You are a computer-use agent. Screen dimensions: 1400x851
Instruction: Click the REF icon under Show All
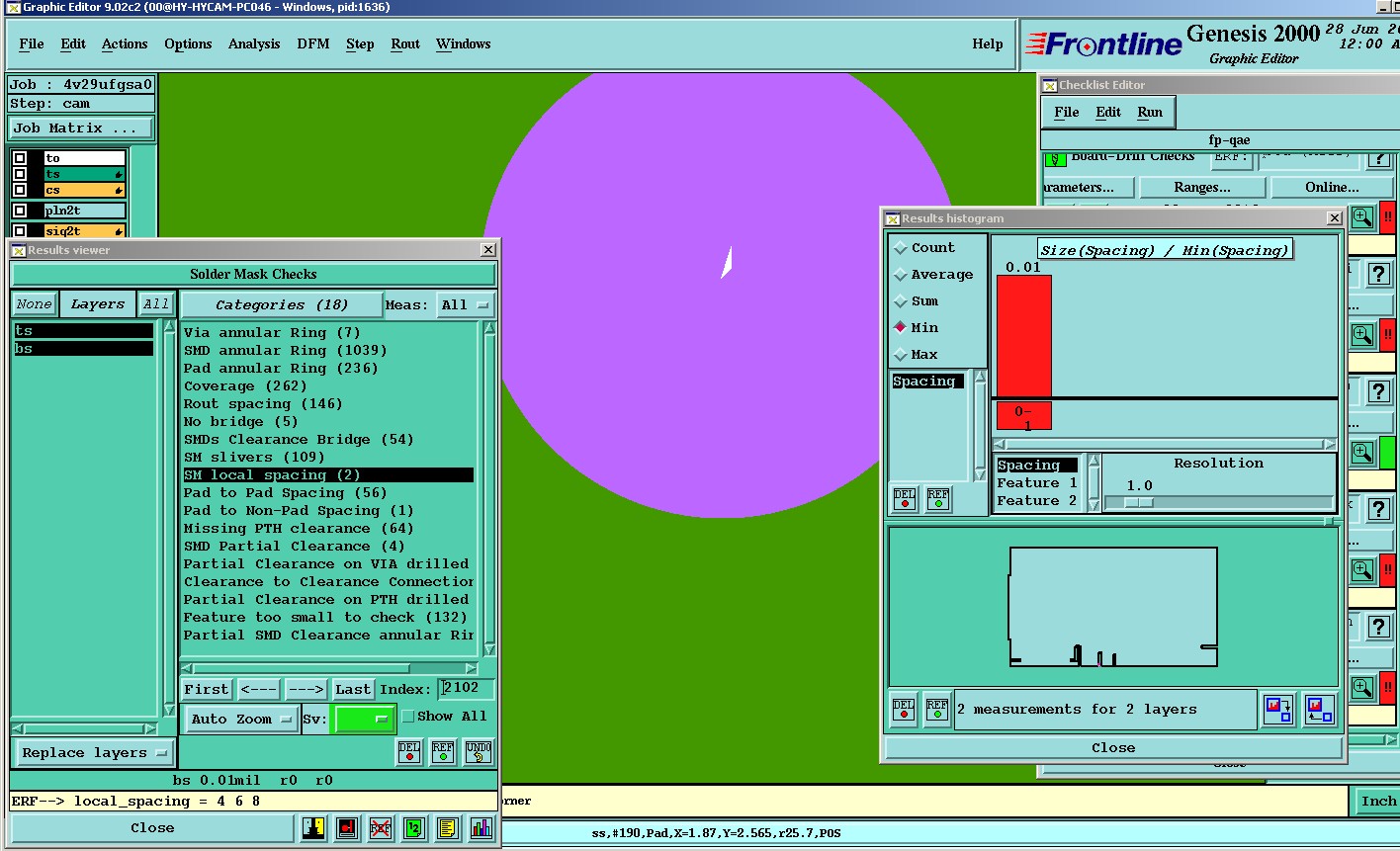coord(443,752)
